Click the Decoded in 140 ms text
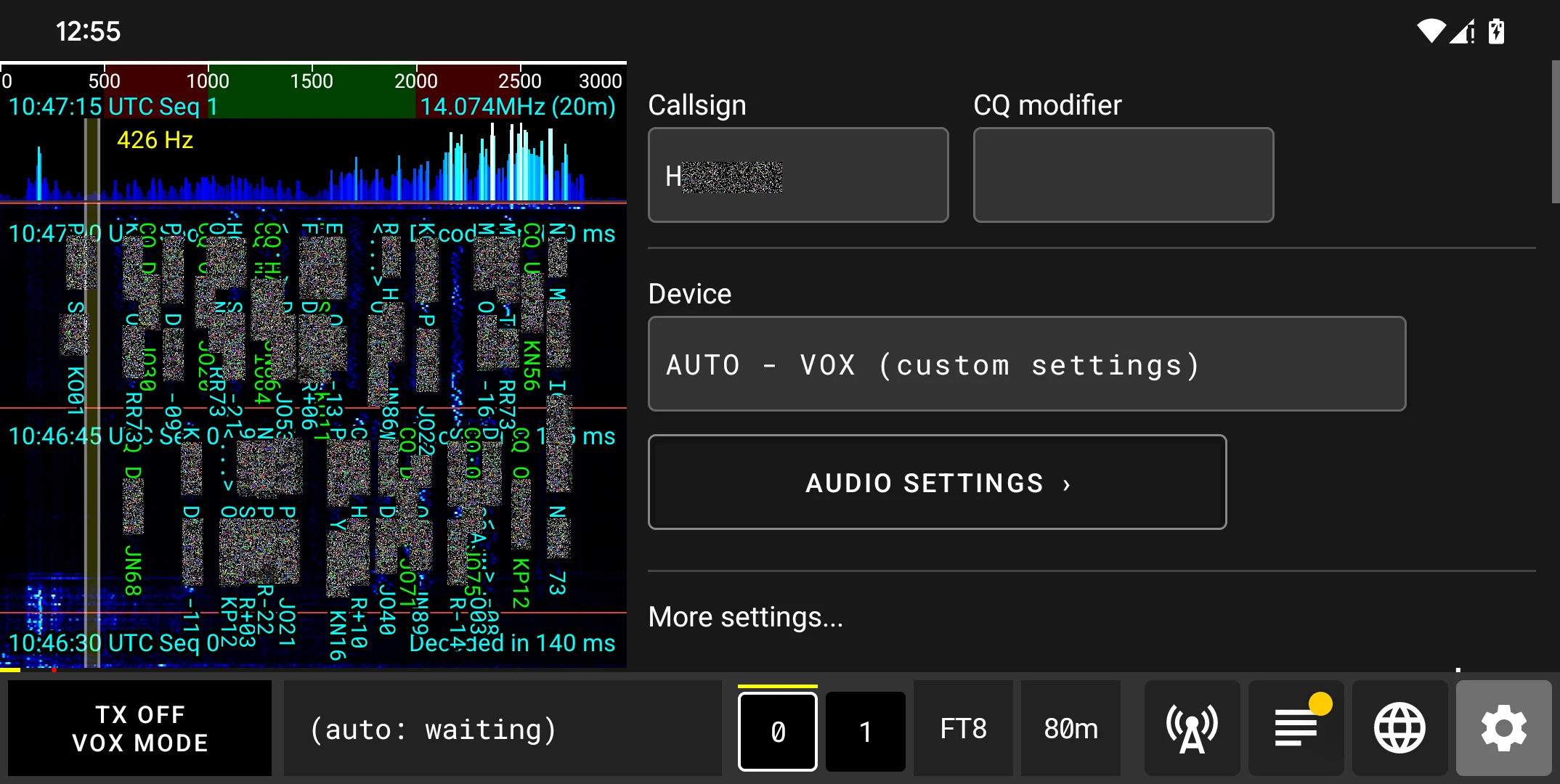This screenshot has height=784, width=1560. tap(512, 642)
